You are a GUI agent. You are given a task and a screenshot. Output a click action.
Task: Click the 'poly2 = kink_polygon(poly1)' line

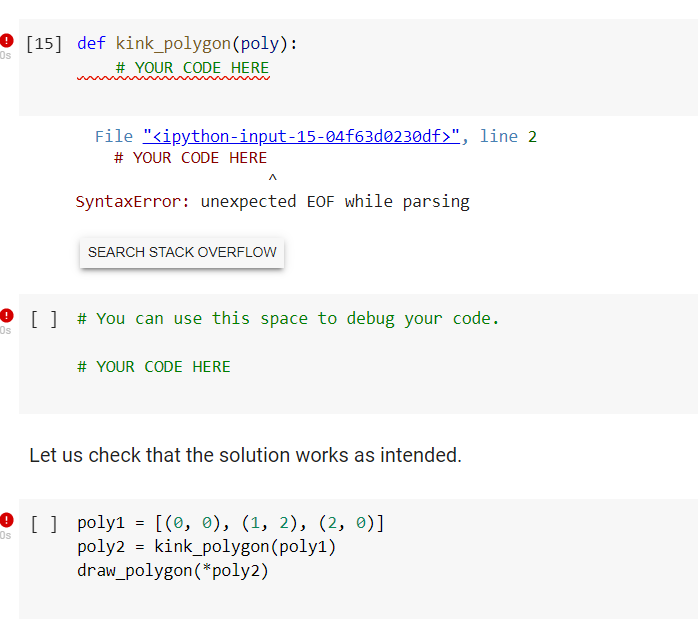point(207,547)
